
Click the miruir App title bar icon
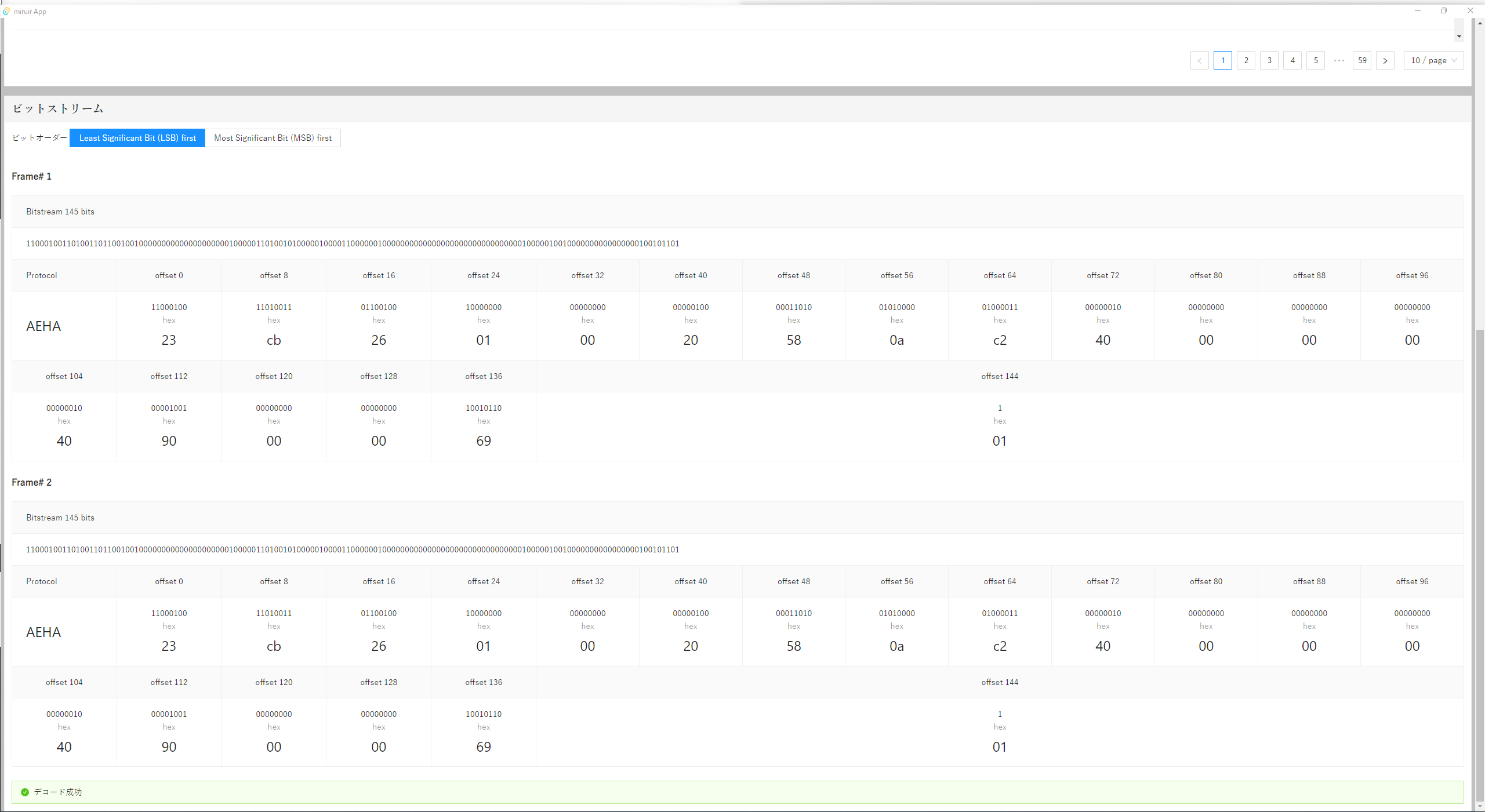coord(6,11)
